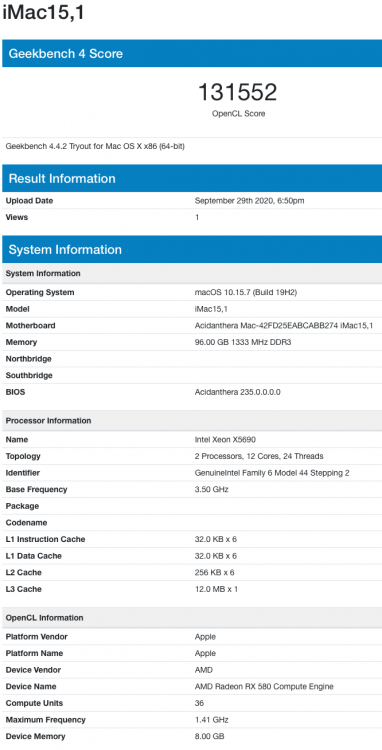The width and height of the screenshot is (382, 750).
Task: Select the Platform Name Apple value
Action: click(x=205, y=653)
